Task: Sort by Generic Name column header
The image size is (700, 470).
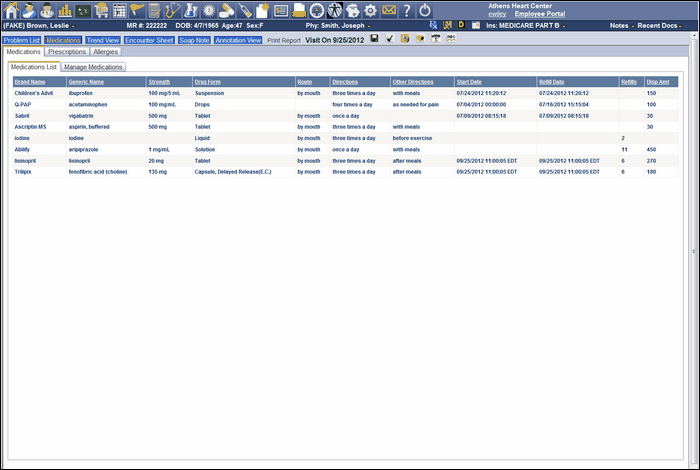Action: pos(86,82)
